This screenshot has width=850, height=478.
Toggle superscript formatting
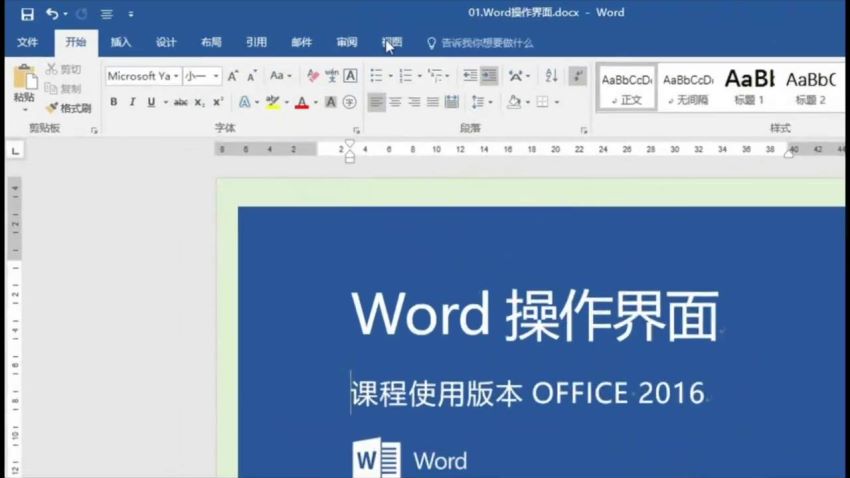tap(218, 102)
